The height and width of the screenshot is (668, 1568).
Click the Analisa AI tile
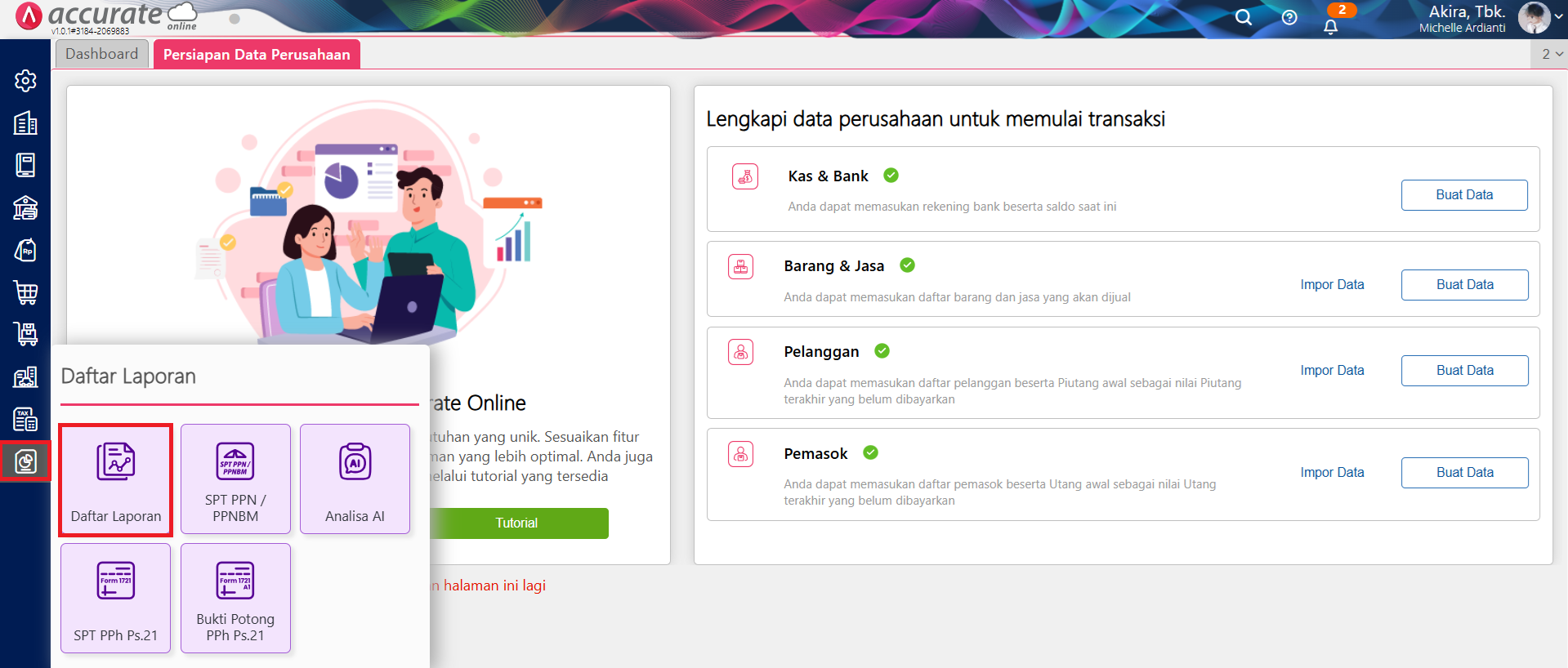pos(355,479)
